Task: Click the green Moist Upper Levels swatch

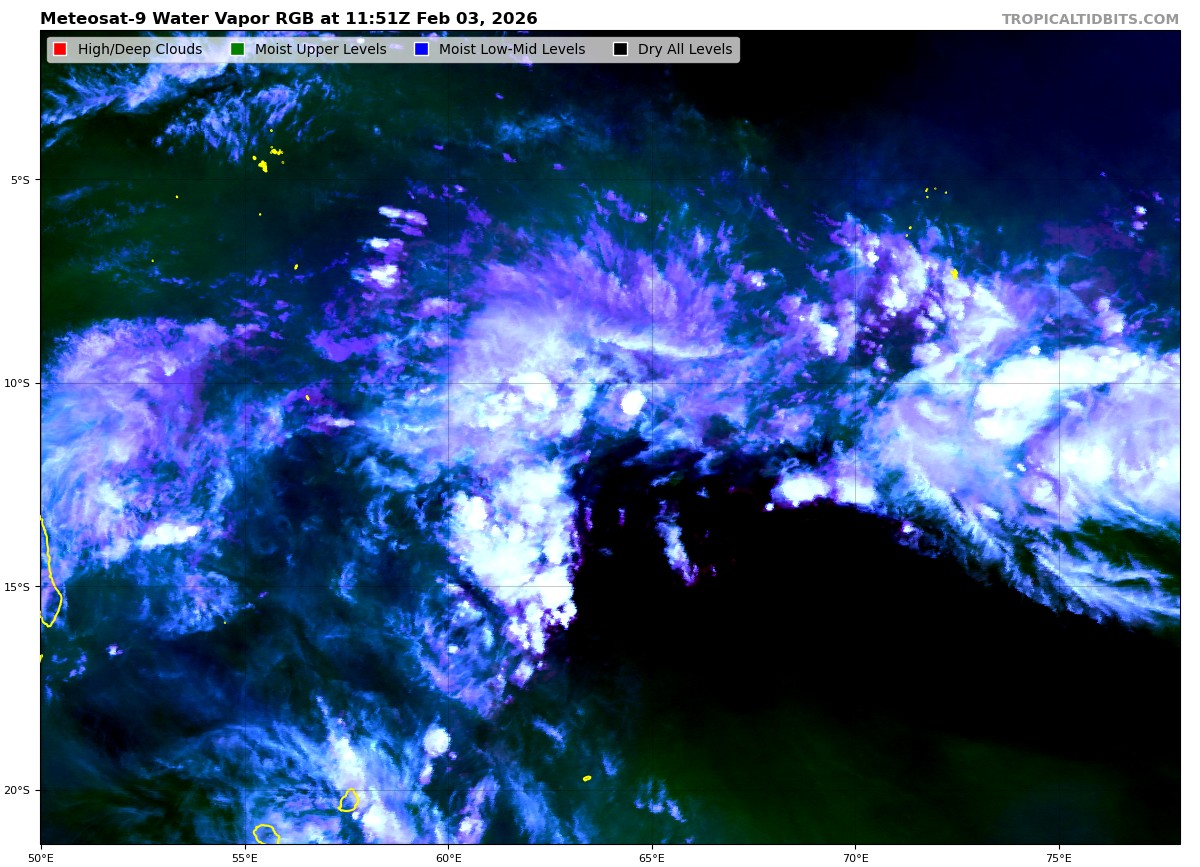Action: [237, 50]
